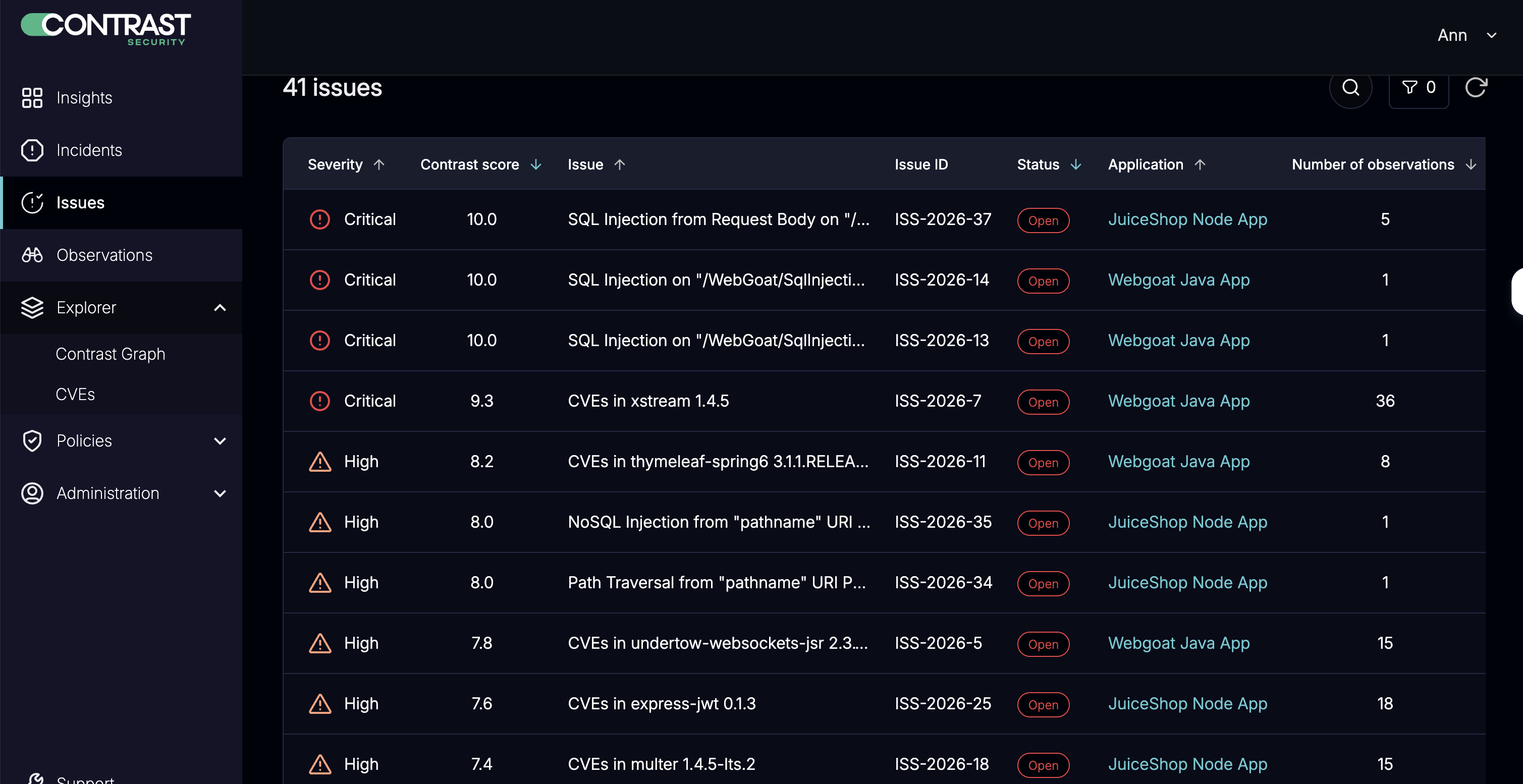Open Webgoat Java App link for ISS-2026-7
The height and width of the screenshot is (784, 1523).
[1179, 401]
